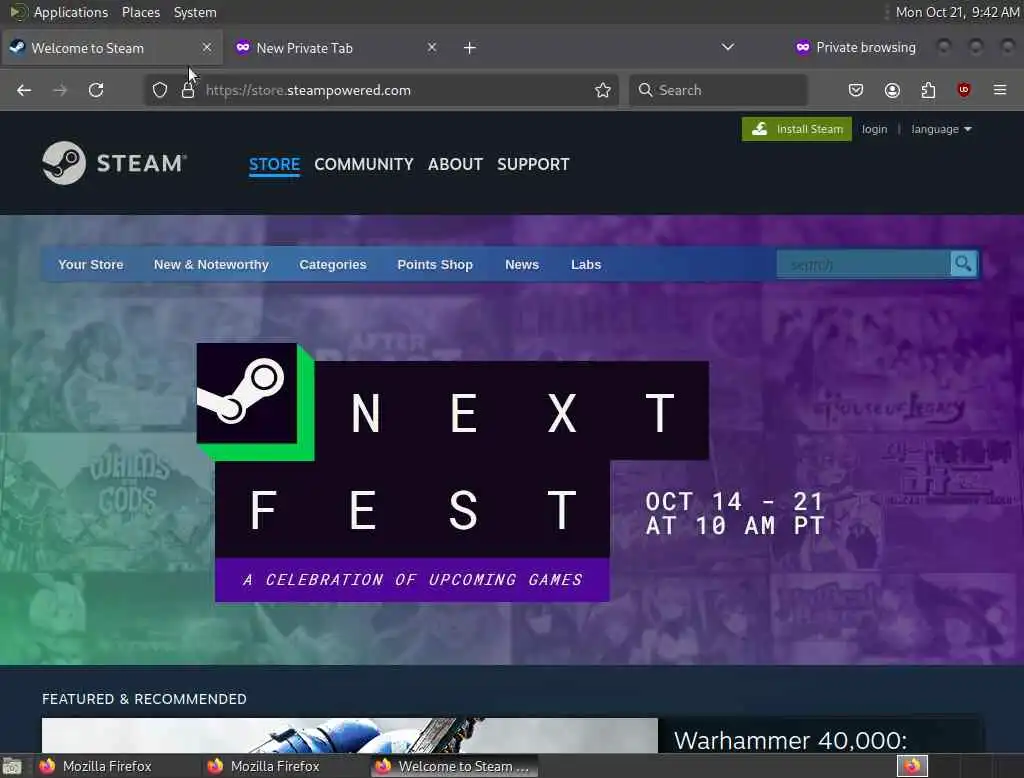Go to the ABOUT page
1024x778 pixels.
click(455, 164)
